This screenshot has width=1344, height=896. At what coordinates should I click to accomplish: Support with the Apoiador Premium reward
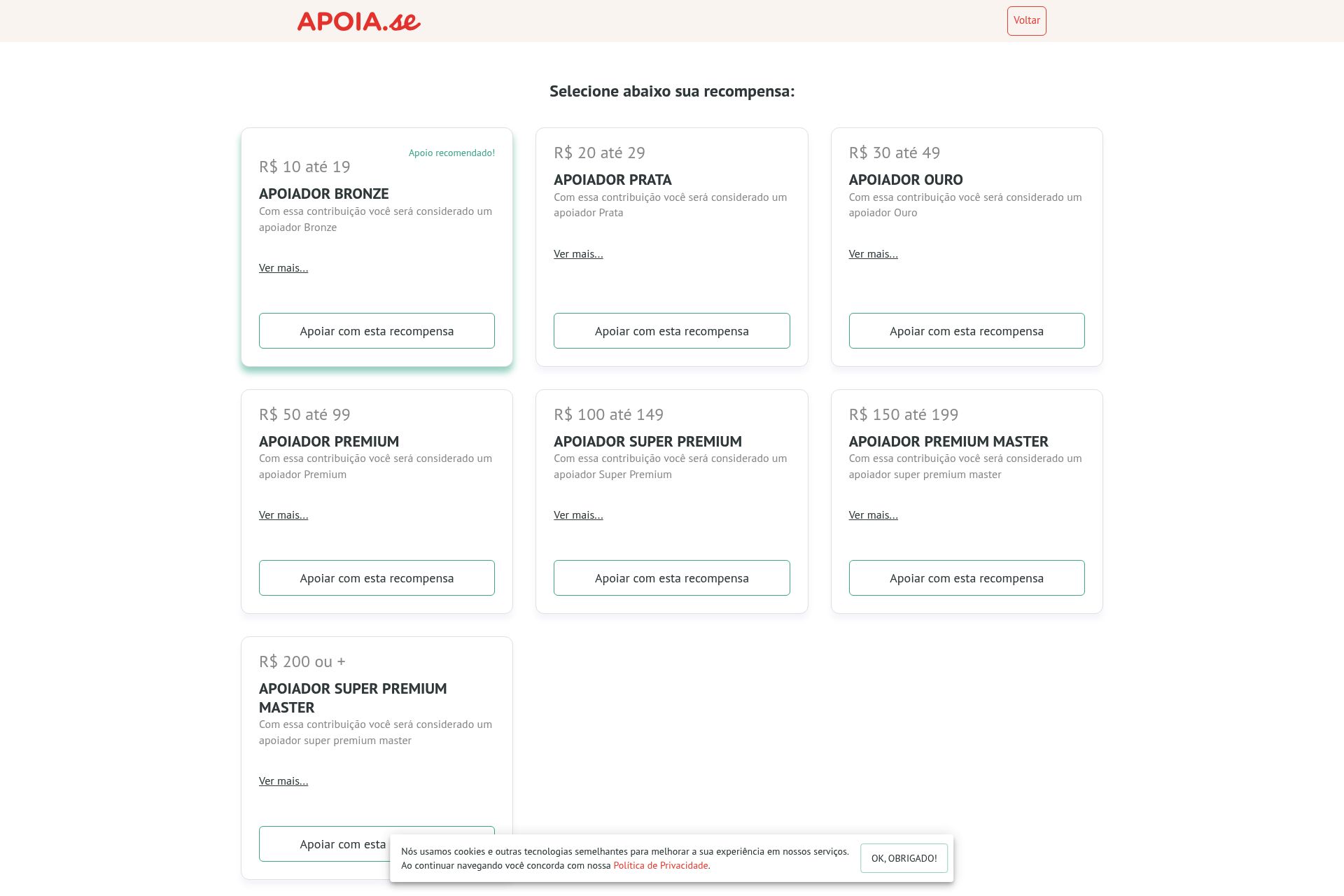click(377, 577)
